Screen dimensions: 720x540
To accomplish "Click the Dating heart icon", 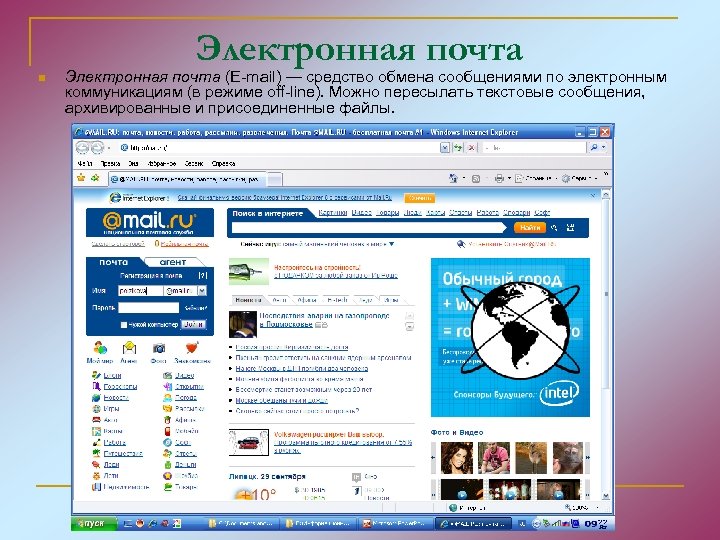I will tap(192, 348).
